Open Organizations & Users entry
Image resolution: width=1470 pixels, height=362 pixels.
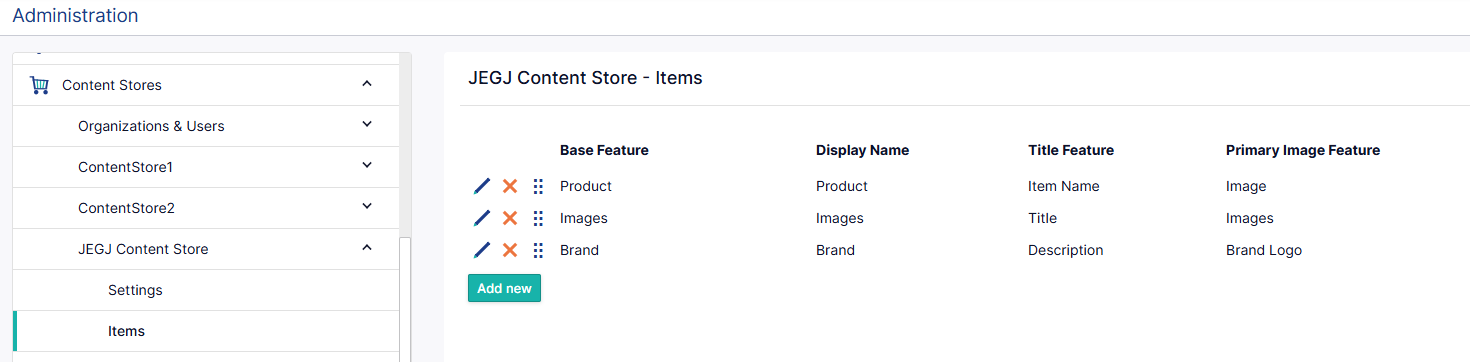pos(151,126)
